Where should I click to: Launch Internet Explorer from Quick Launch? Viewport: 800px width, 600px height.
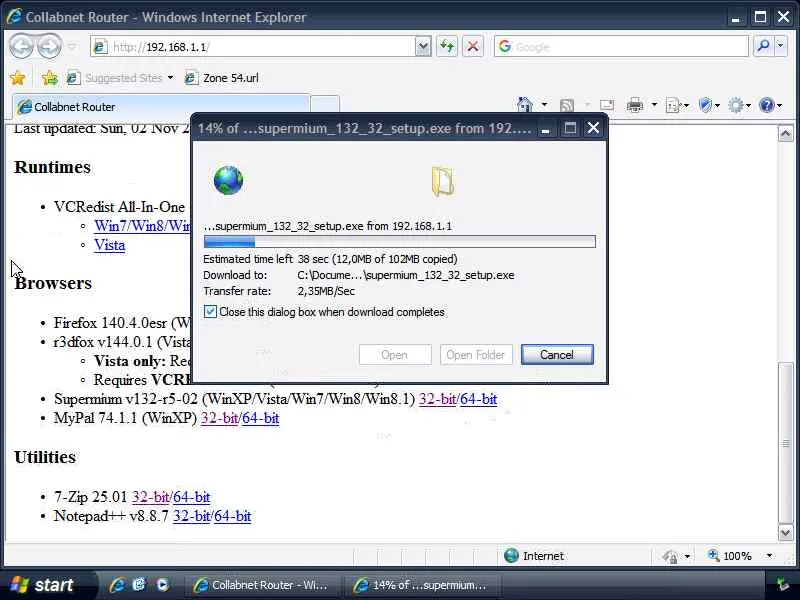coord(117,585)
